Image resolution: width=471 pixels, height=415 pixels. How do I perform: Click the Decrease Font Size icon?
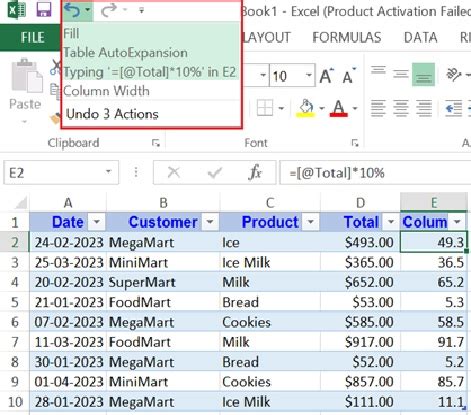[x=349, y=76]
